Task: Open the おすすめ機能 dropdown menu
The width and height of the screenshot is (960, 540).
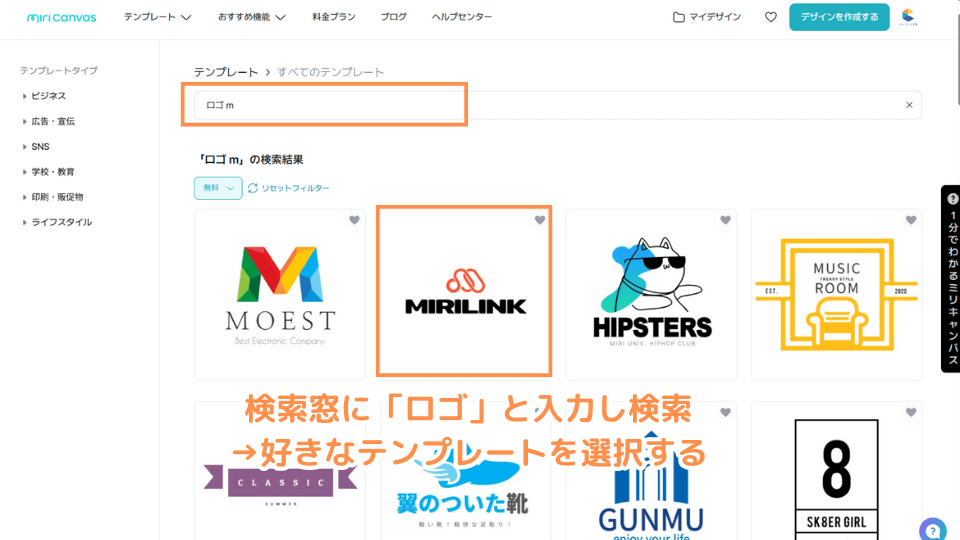Action: (x=251, y=17)
